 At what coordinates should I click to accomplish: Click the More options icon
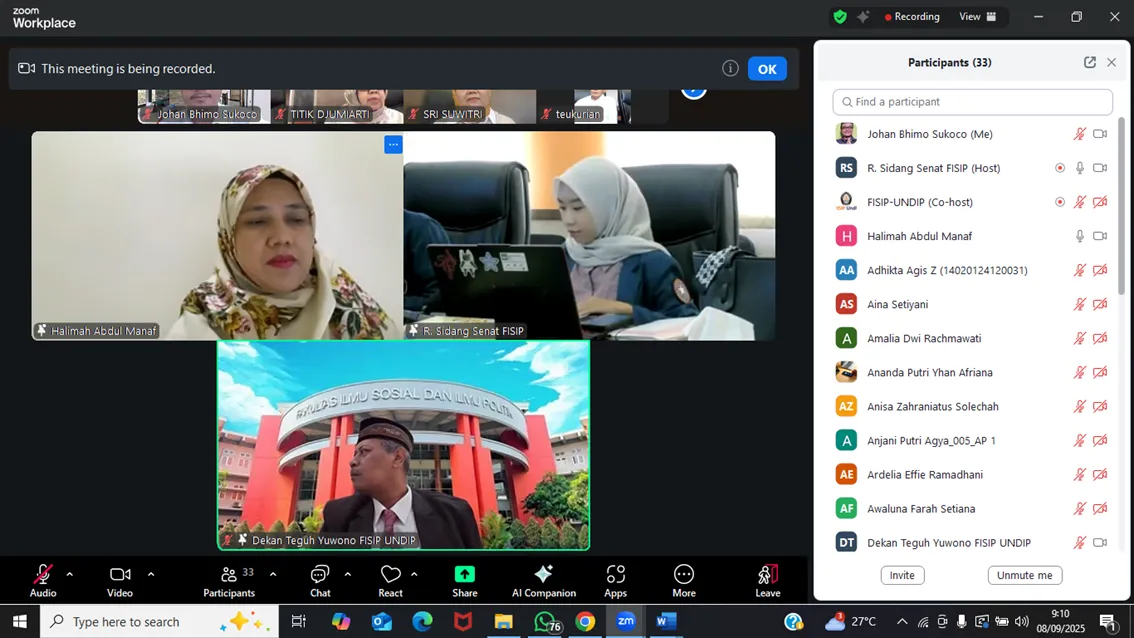[x=684, y=574]
